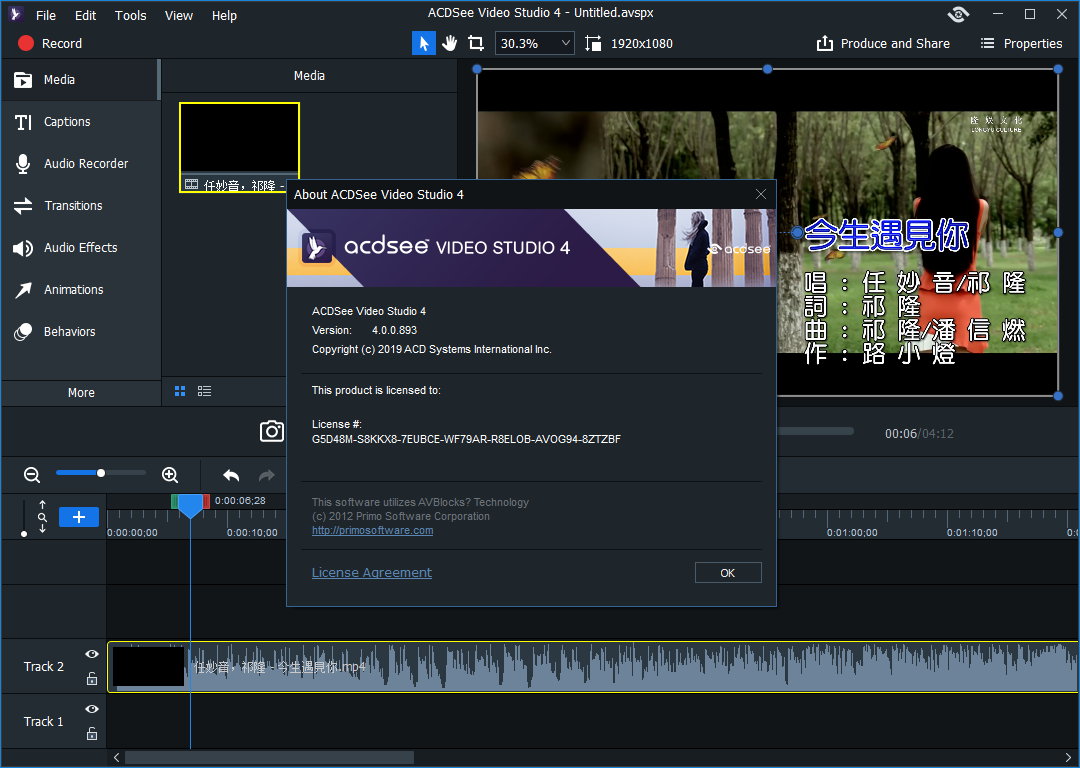Open the Captions sidebar section
This screenshot has height=768, width=1080.
(x=80, y=122)
